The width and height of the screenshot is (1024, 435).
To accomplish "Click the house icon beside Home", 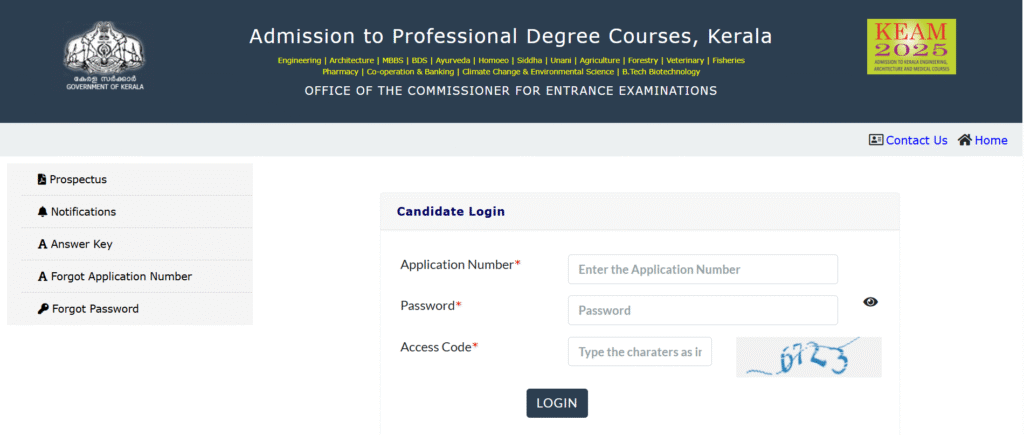I will (965, 140).
